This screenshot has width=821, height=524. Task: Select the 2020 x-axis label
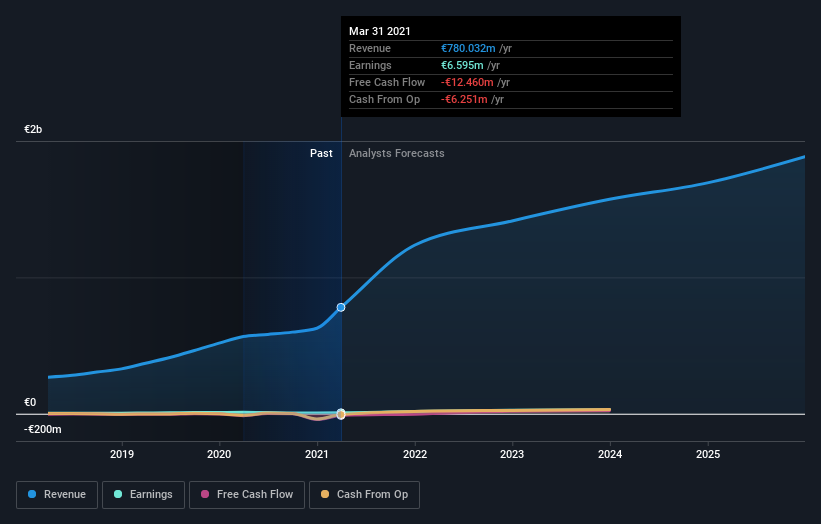pyautogui.click(x=219, y=454)
